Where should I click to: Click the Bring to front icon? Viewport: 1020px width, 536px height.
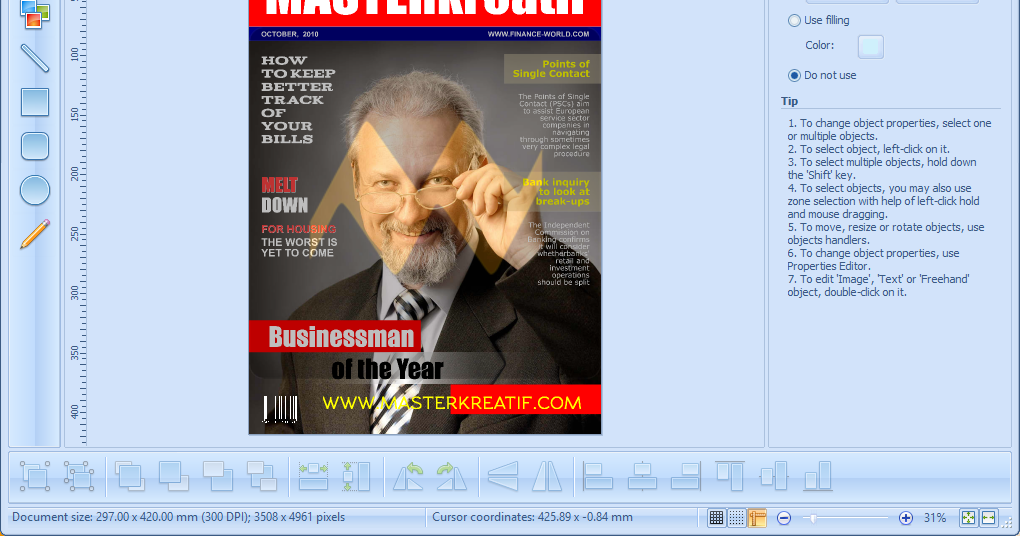click(130, 476)
